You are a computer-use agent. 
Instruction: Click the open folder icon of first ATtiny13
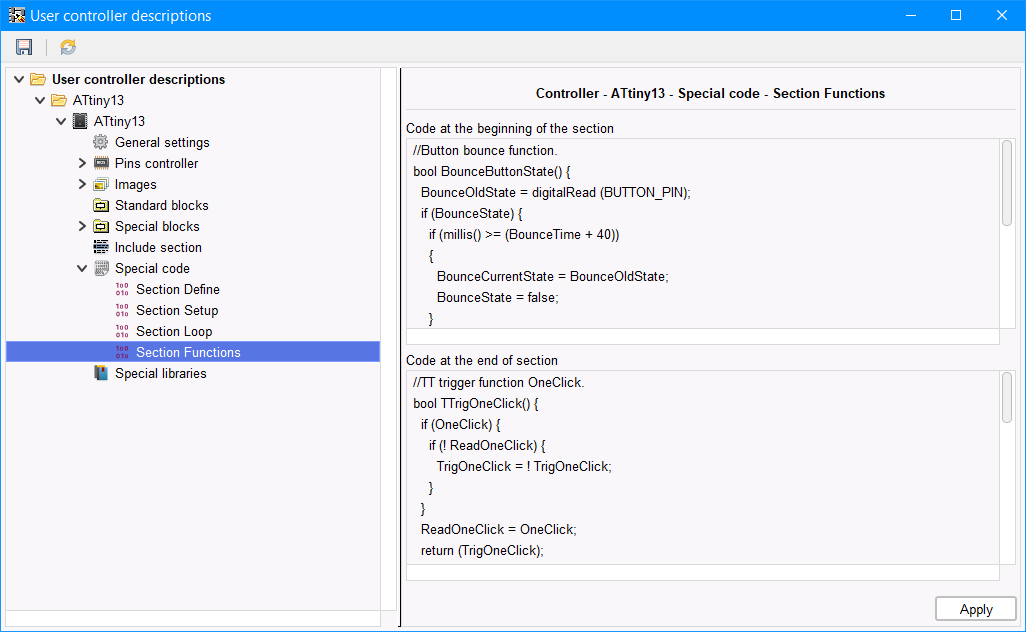pos(59,100)
